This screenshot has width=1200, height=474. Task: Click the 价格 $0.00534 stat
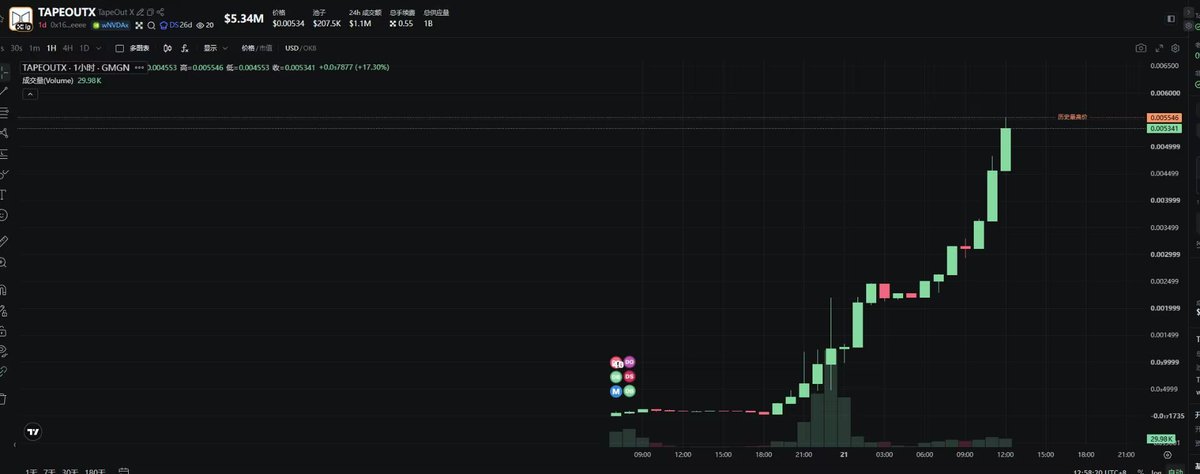coord(289,18)
